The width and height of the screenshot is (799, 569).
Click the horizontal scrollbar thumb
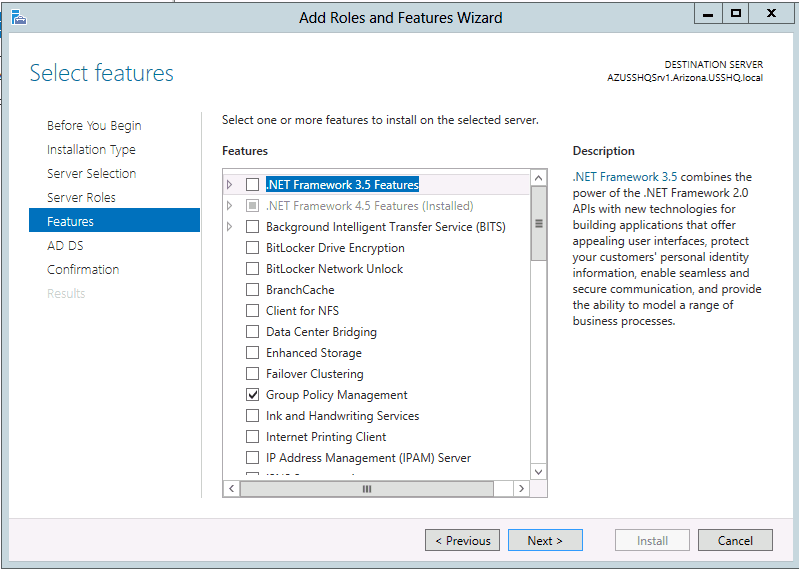(366, 489)
